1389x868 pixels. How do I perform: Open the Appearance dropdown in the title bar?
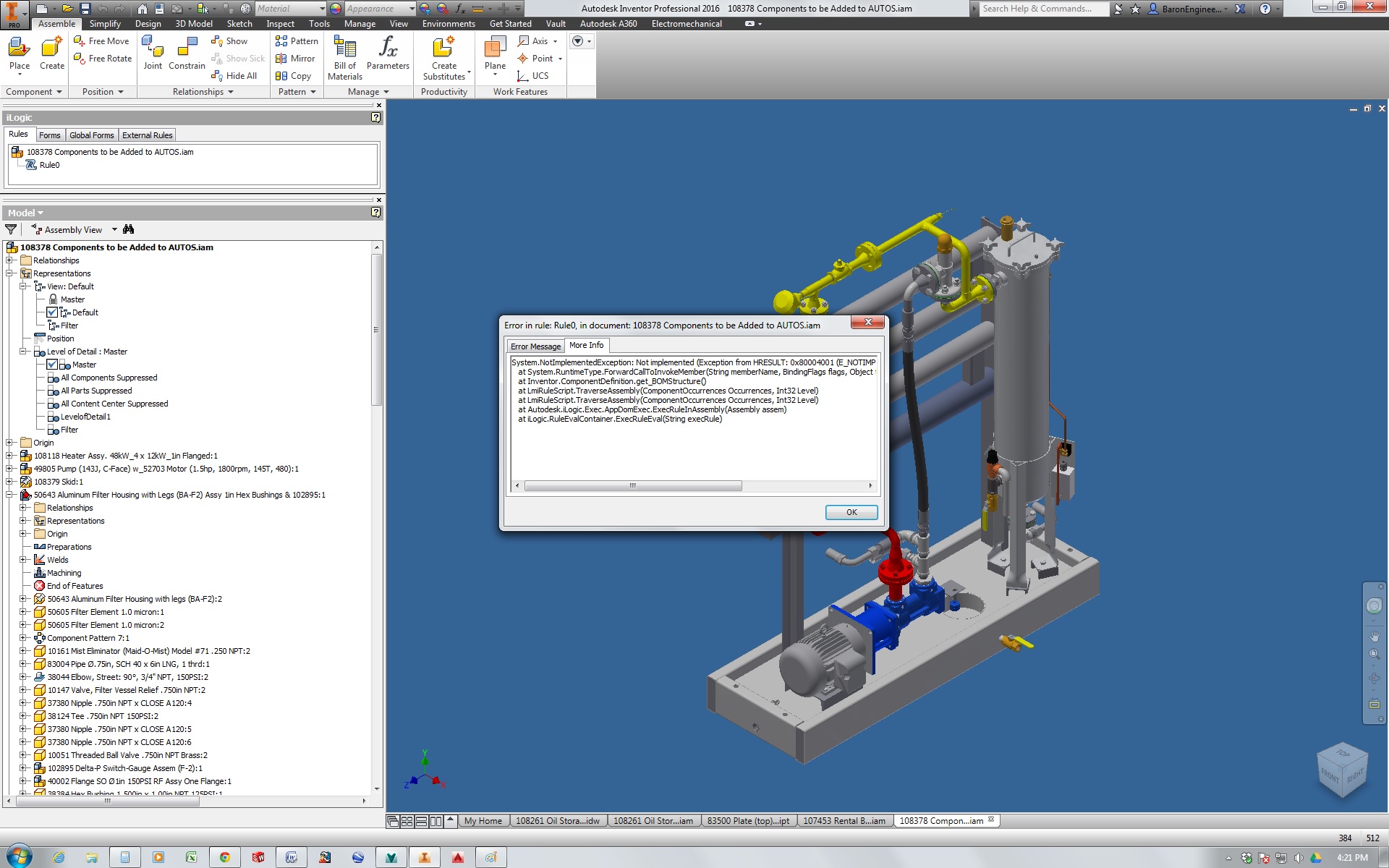coord(412,9)
